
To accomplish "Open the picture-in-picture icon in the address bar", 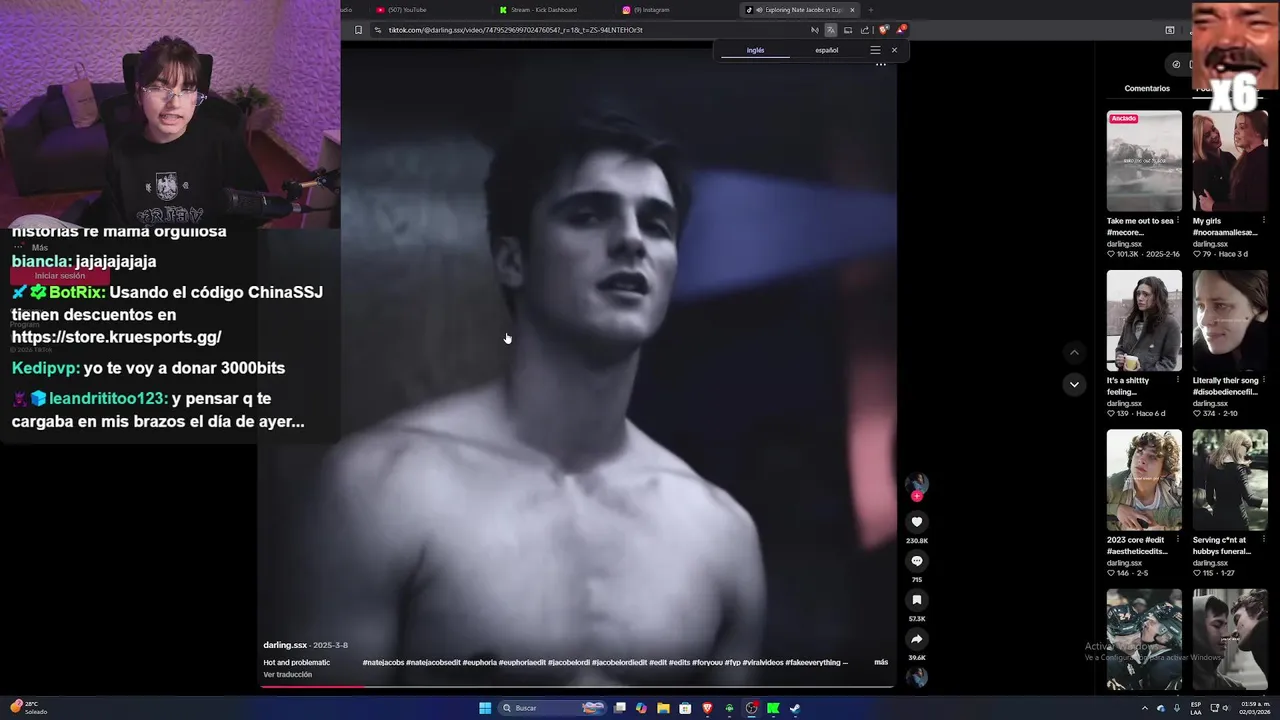I will [x=847, y=30].
